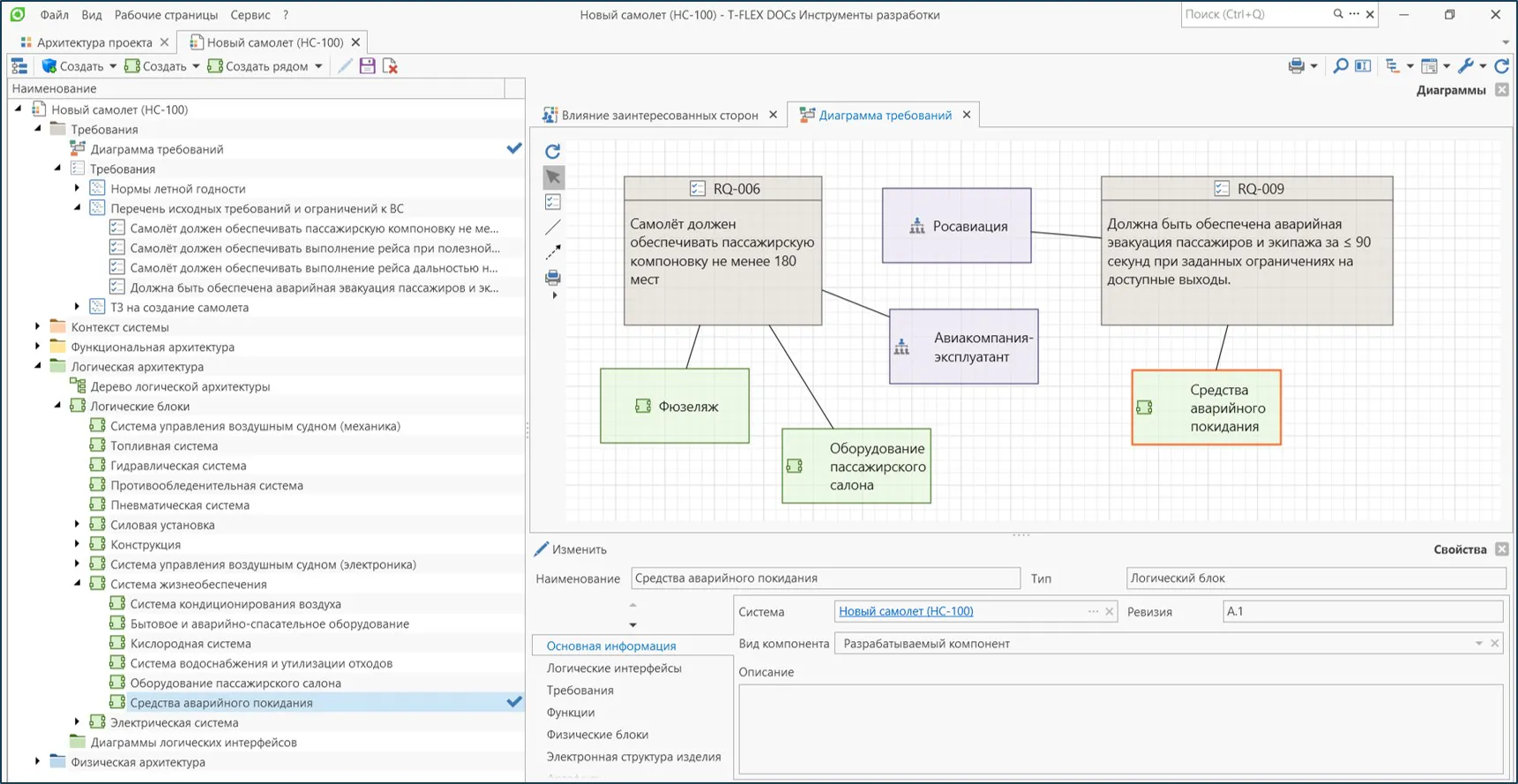This screenshot has width=1518, height=784.
Task: Click the print icon in the diagram sidebar
Action: (x=553, y=278)
